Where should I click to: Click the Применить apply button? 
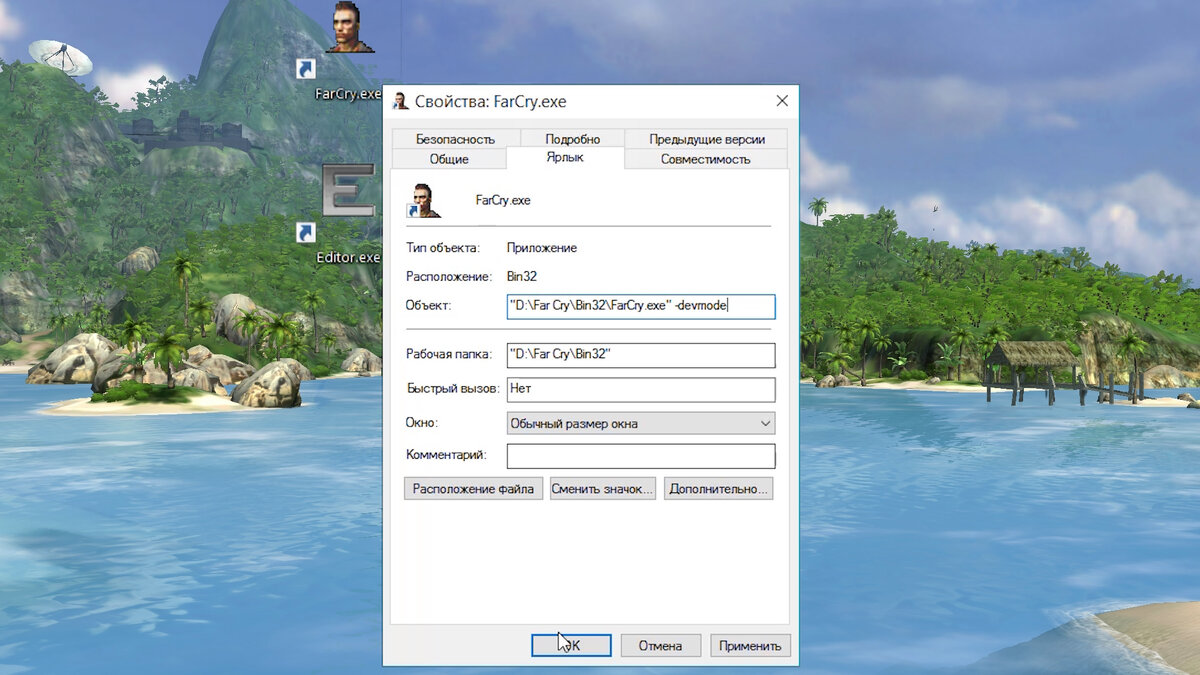point(751,645)
